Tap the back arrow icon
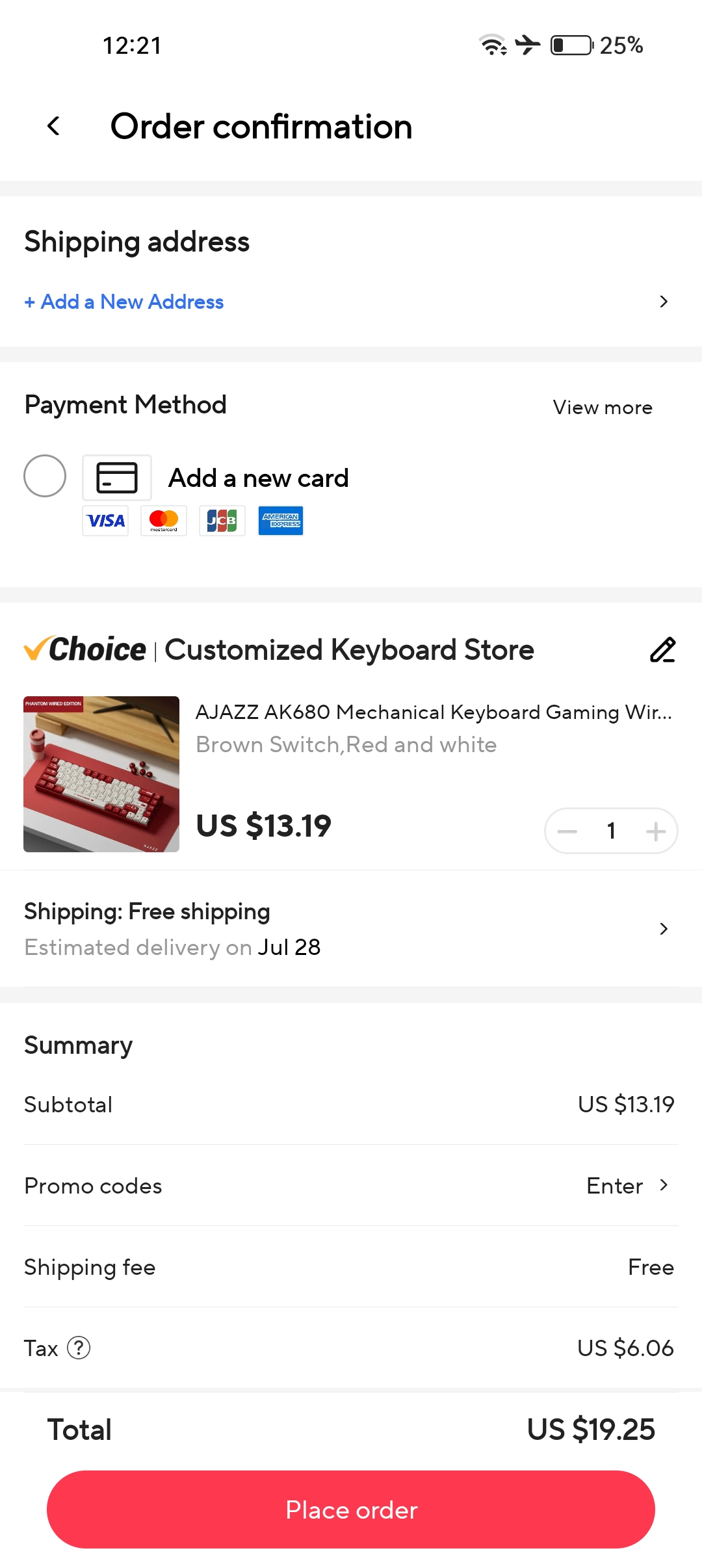The width and height of the screenshot is (702, 1568). pos(54,126)
